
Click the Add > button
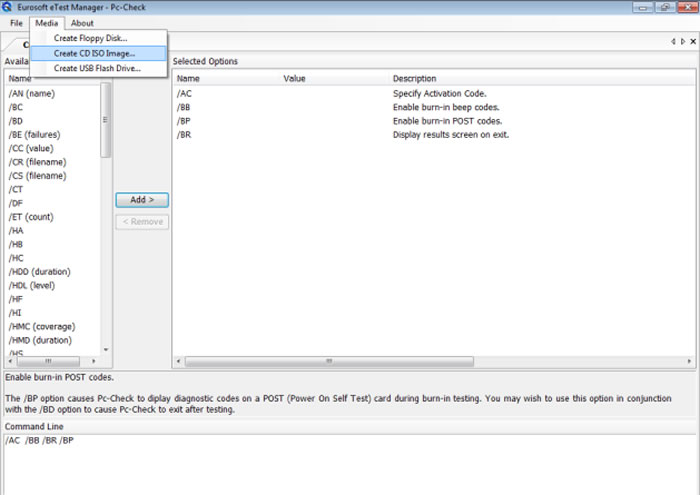(x=142, y=200)
